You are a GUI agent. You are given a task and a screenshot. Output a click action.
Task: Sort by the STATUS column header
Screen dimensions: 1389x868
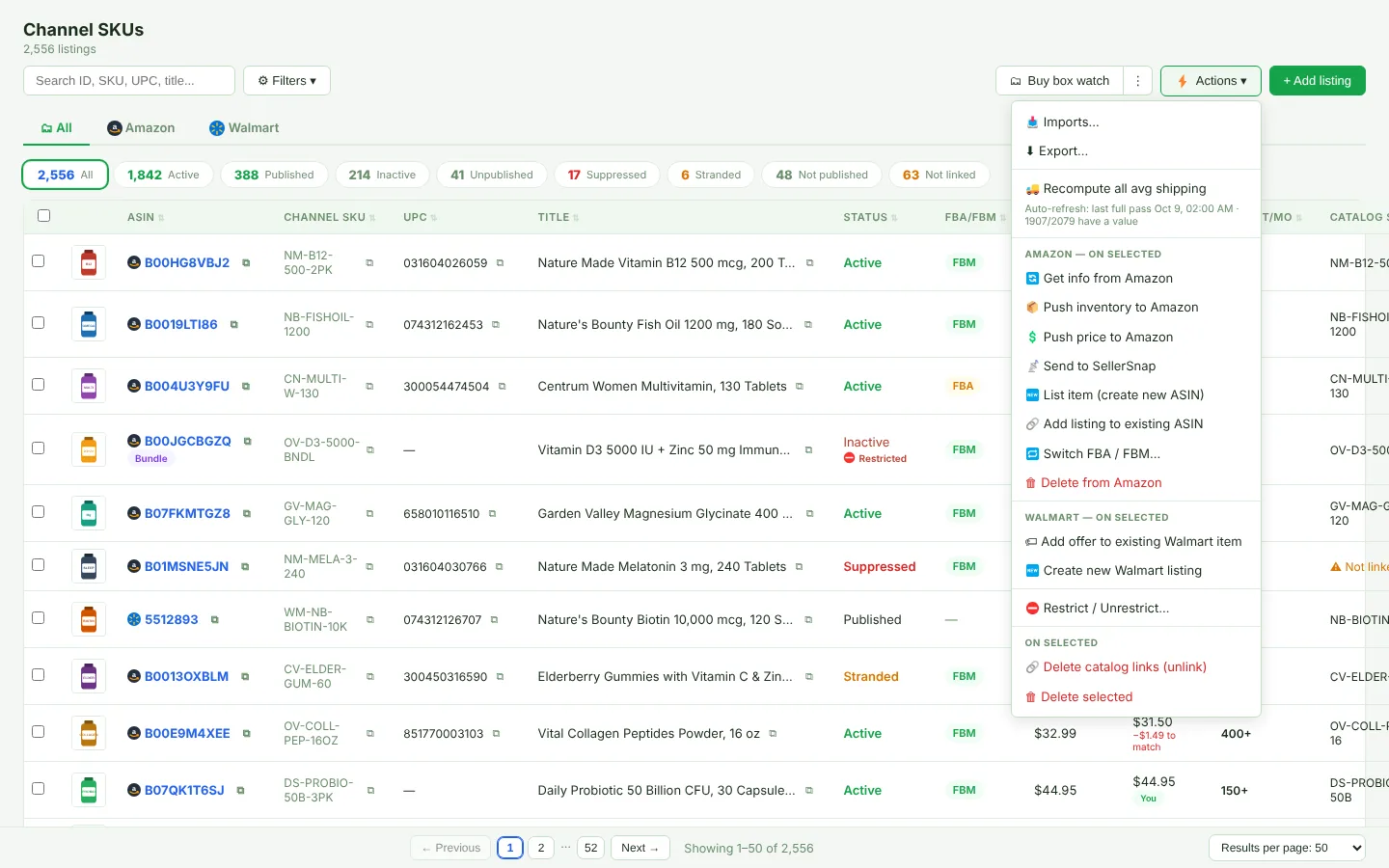(x=870, y=218)
